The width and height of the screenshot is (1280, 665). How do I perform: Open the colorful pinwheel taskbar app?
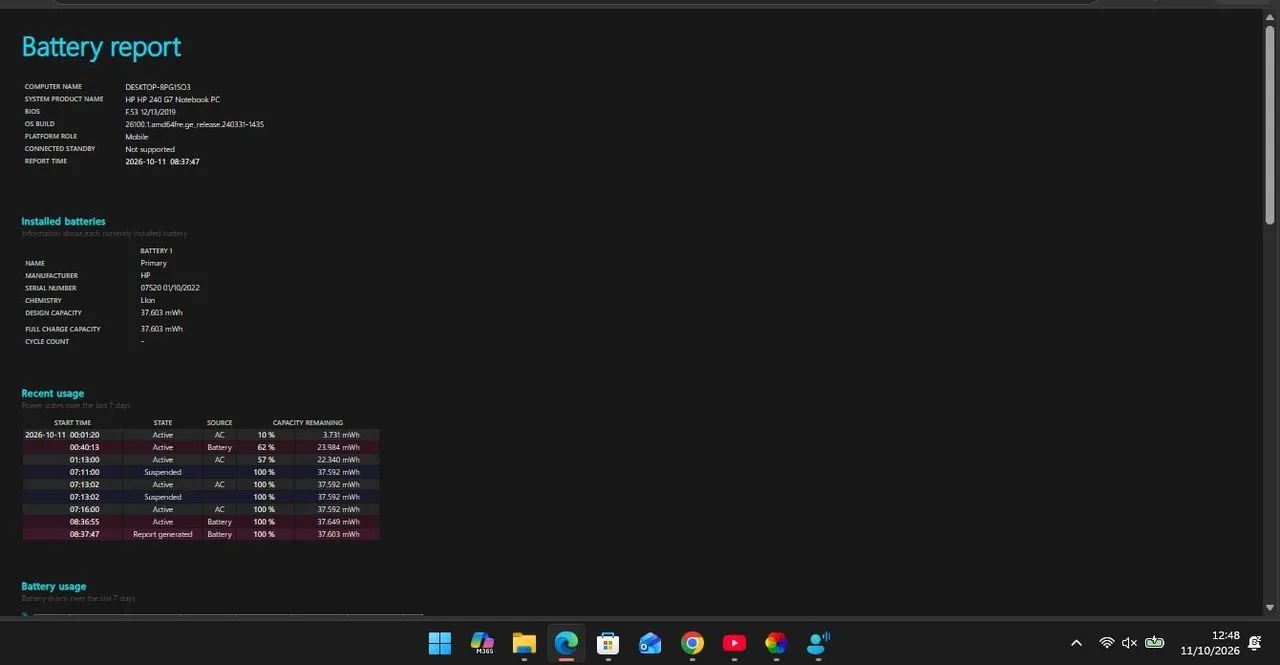point(776,643)
